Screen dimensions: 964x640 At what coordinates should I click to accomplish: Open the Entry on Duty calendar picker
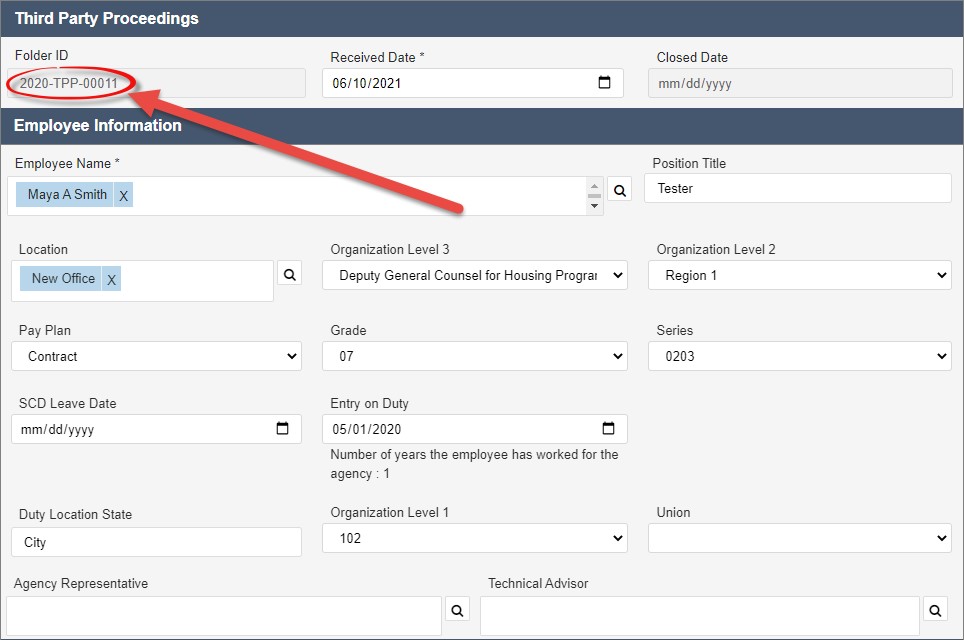pyautogui.click(x=608, y=429)
